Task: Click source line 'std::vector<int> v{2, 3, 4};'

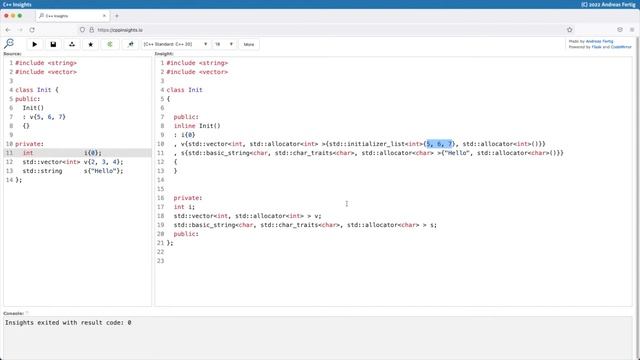Action: (73, 162)
